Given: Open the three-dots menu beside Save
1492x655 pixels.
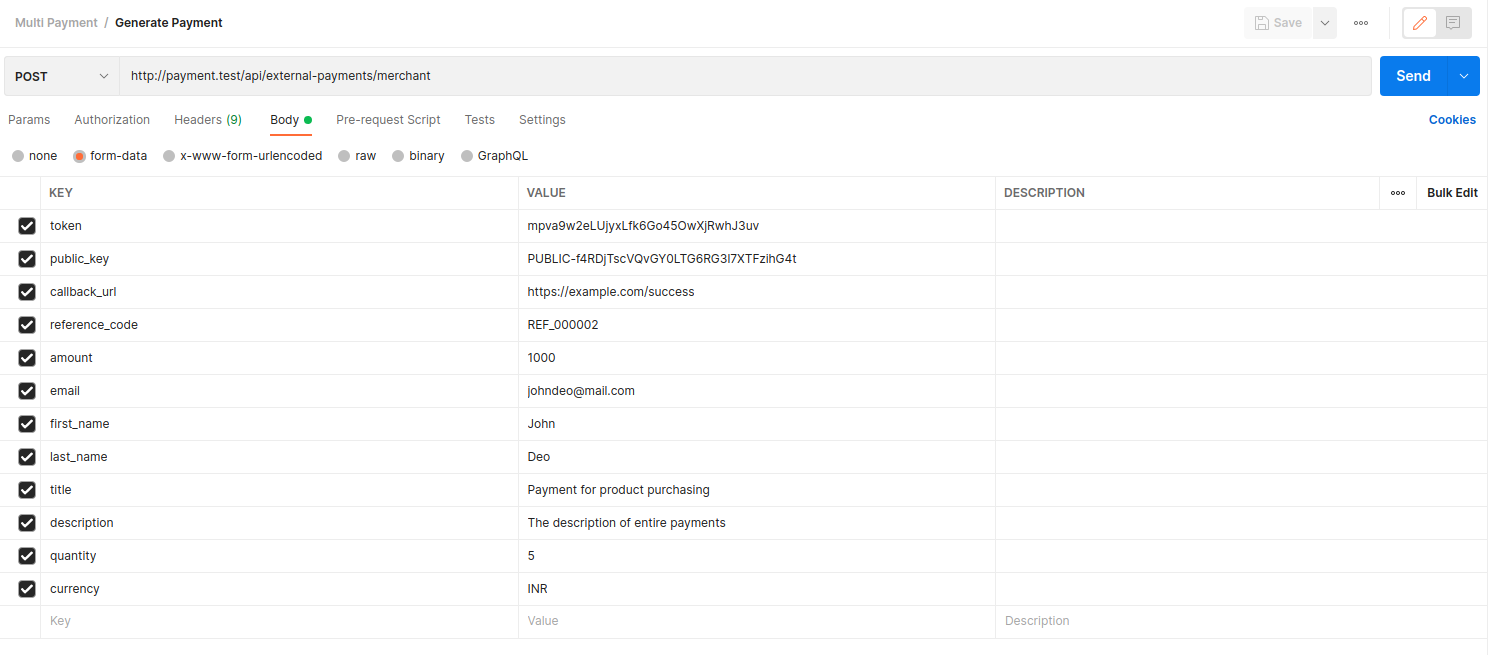Looking at the screenshot, I should 1361,23.
